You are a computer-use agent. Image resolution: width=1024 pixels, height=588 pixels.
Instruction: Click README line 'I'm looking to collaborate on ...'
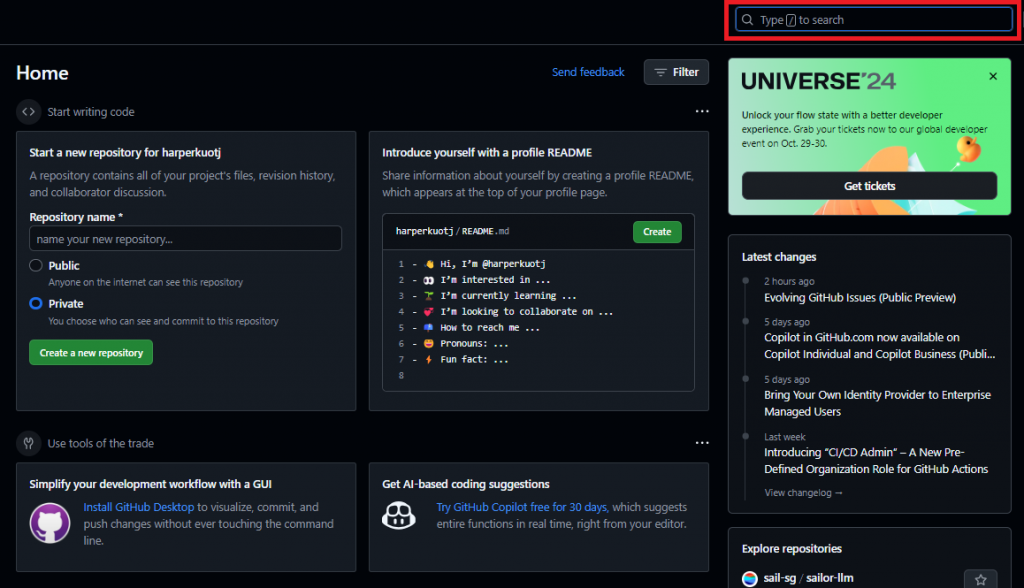click(x=526, y=312)
